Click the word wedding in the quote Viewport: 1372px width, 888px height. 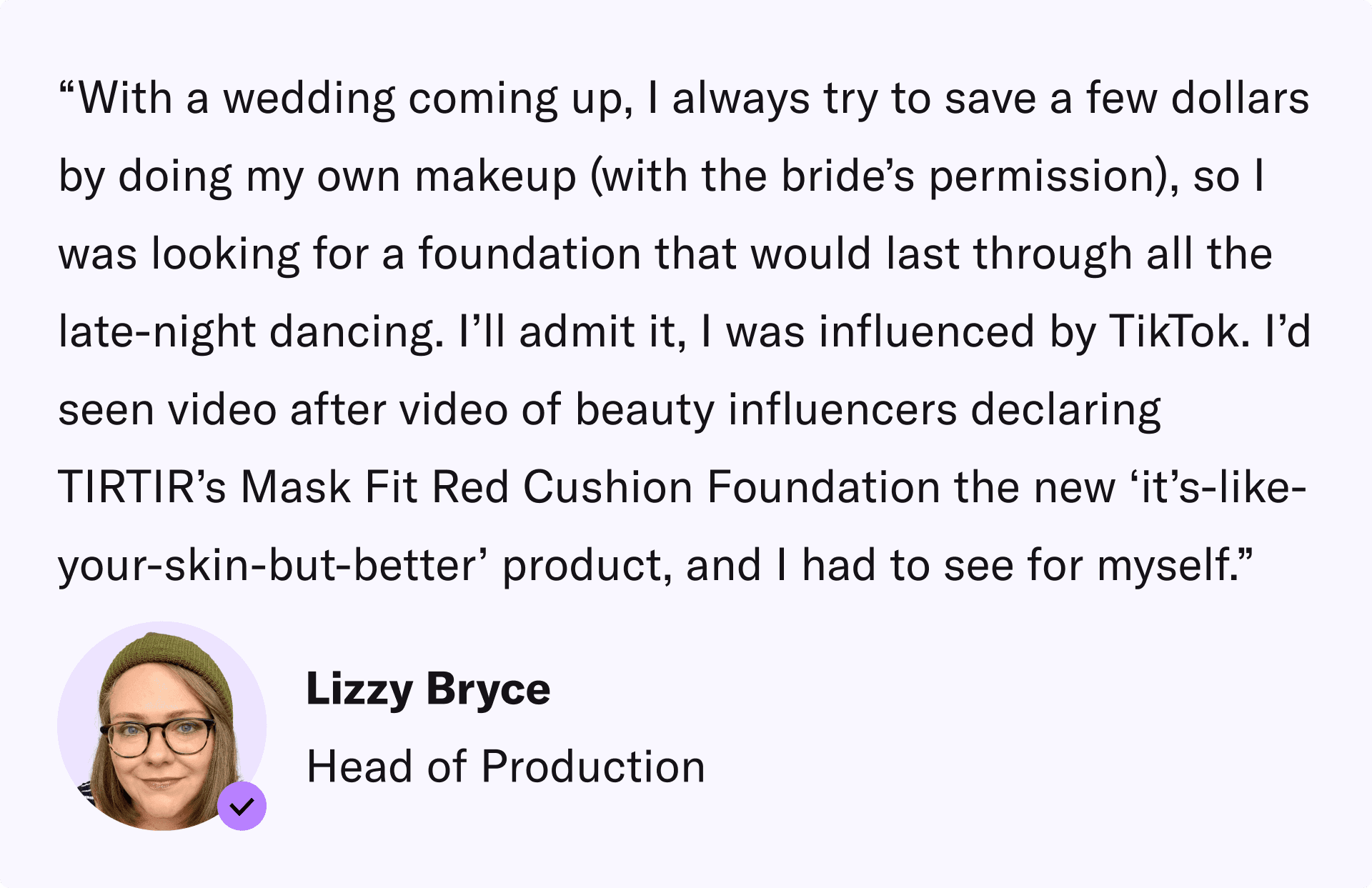309,99
